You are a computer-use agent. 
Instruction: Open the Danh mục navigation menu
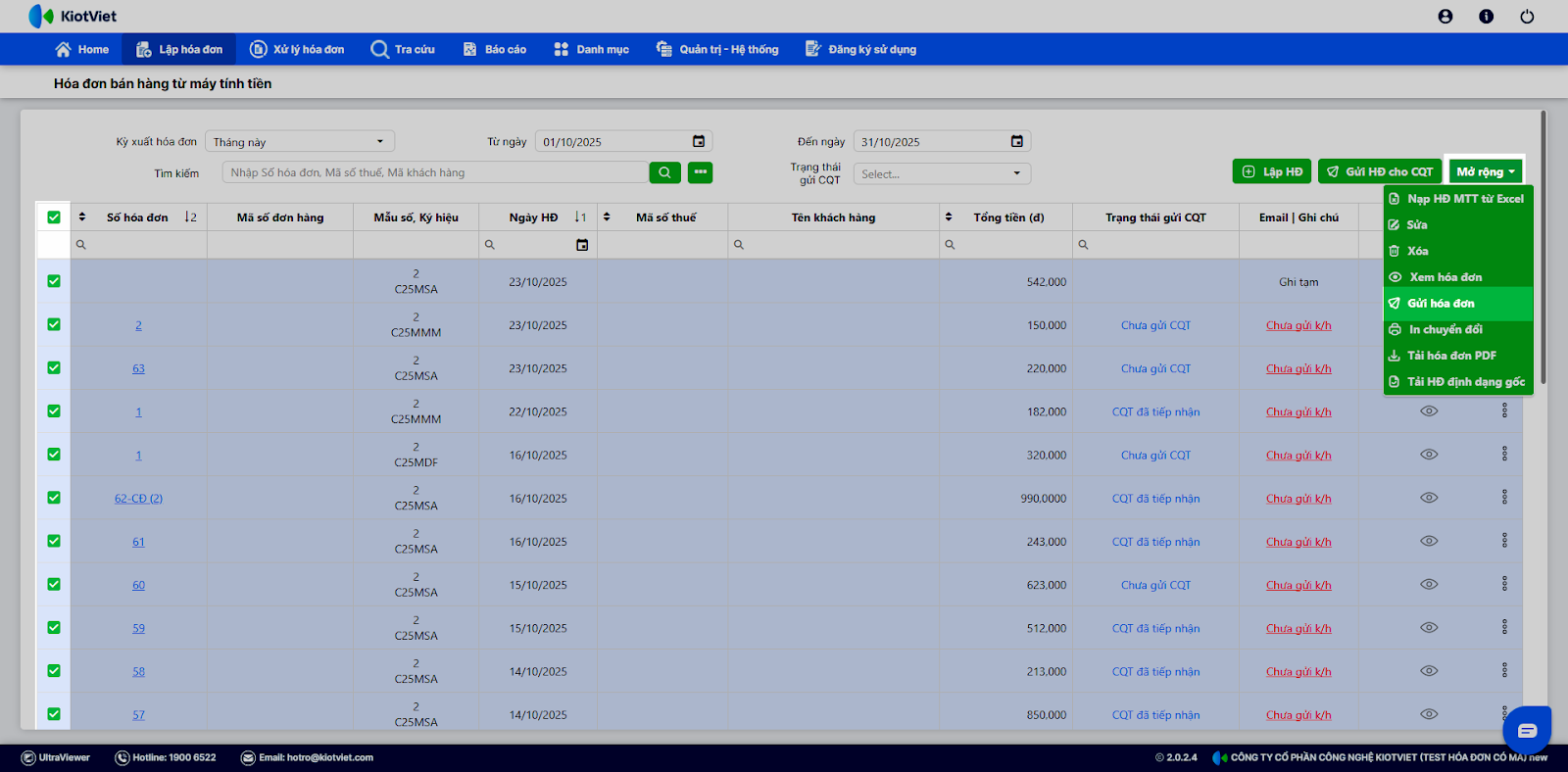(x=591, y=49)
